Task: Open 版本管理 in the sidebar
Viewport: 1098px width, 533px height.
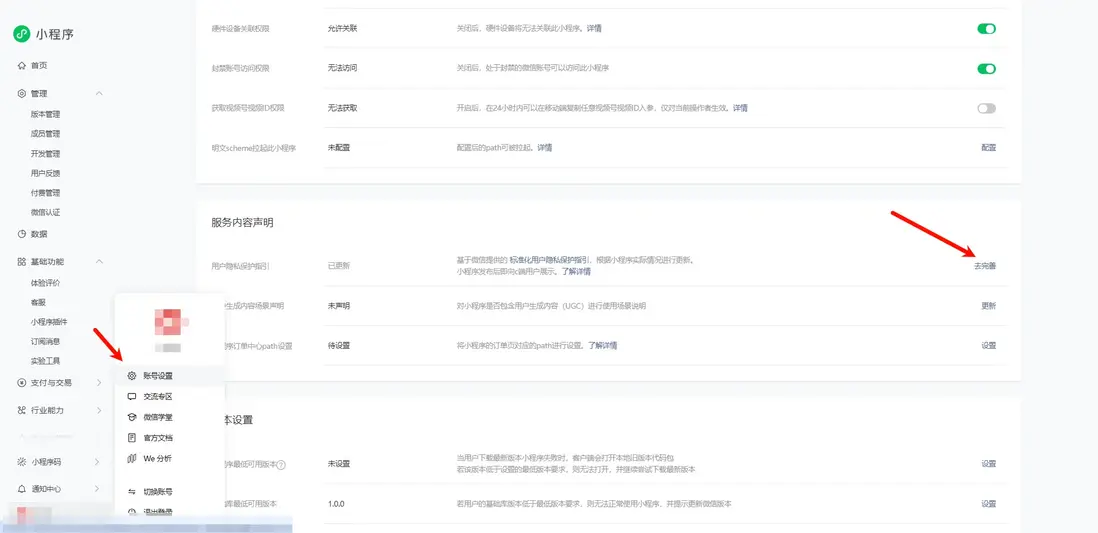Action: coord(46,114)
